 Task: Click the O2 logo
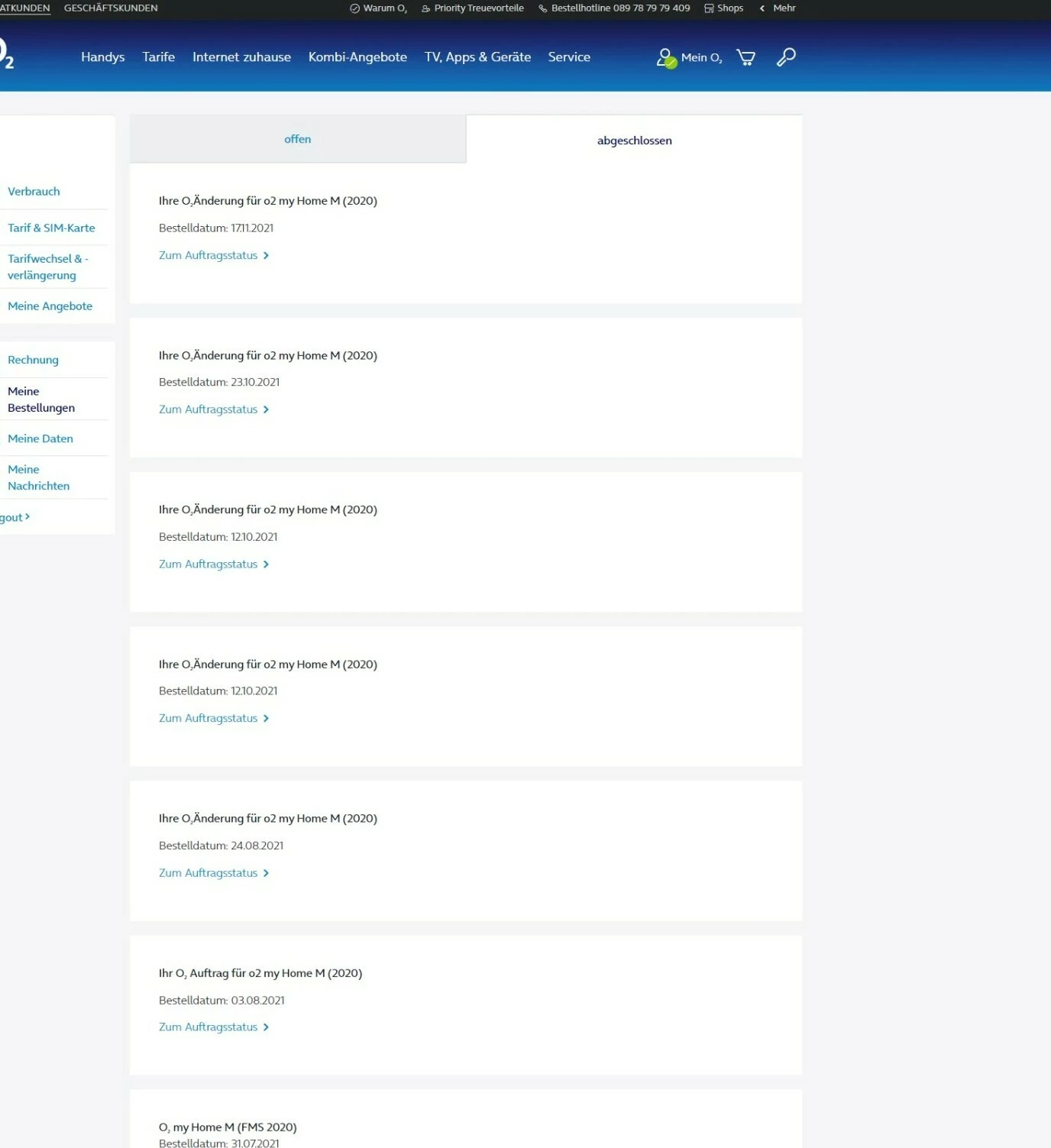tap(5, 53)
